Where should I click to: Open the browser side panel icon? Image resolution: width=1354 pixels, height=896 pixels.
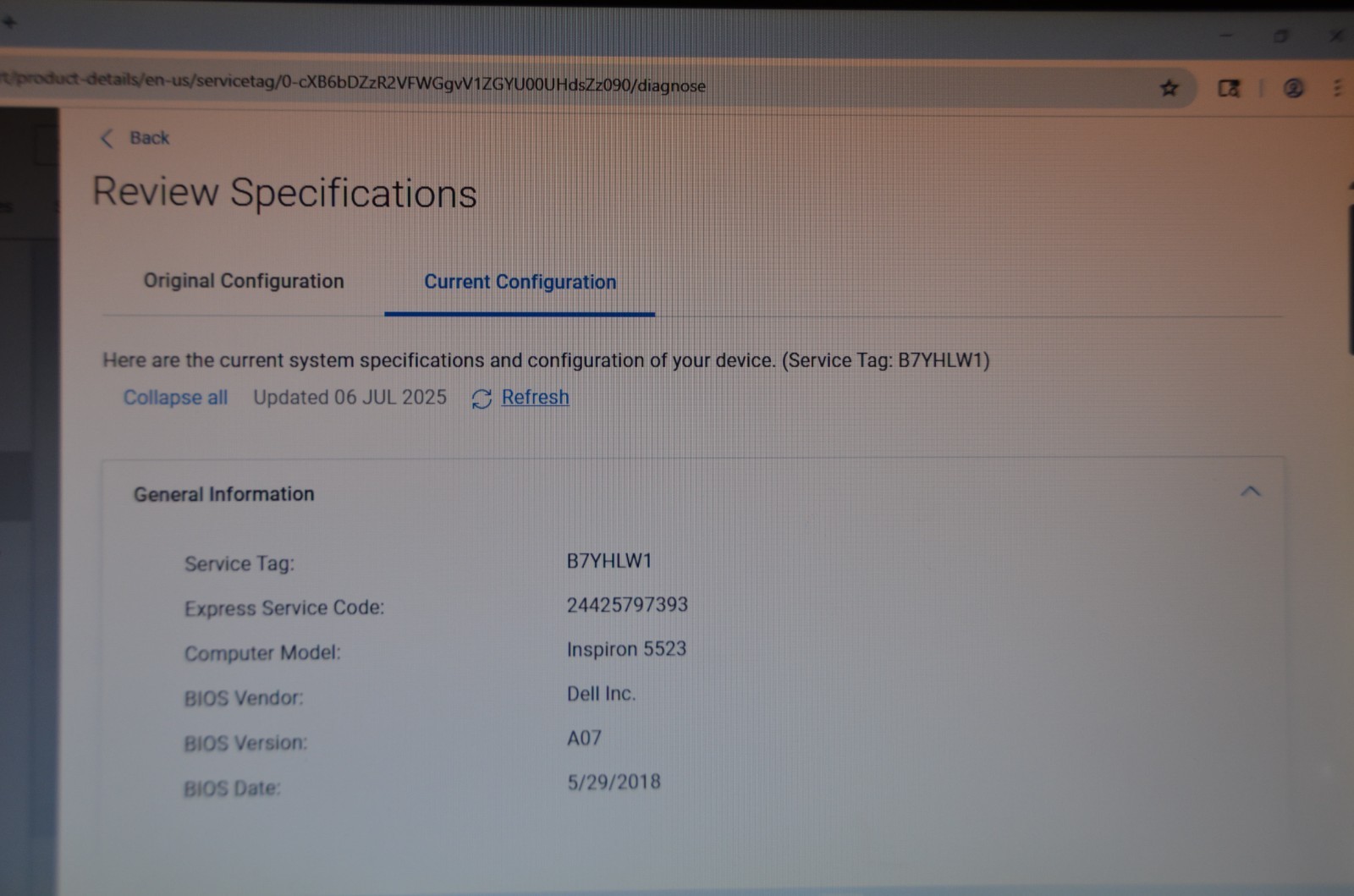(x=1229, y=88)
